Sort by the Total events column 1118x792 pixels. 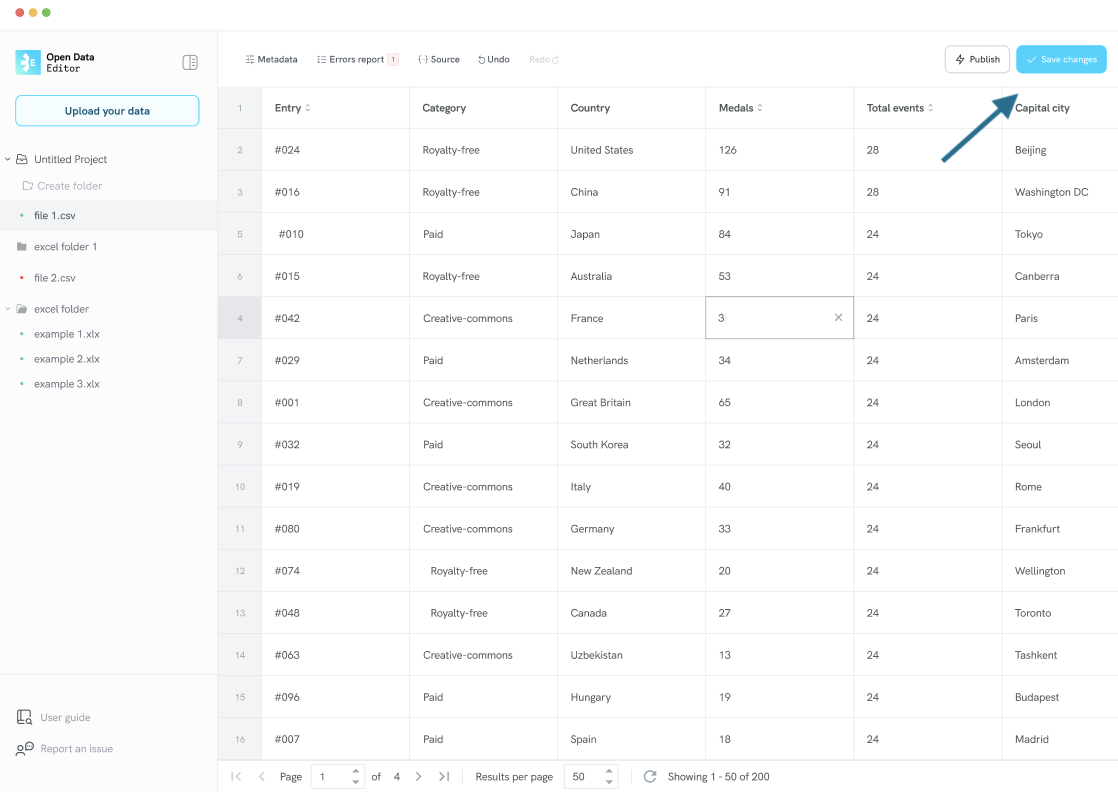click(930, 108)
